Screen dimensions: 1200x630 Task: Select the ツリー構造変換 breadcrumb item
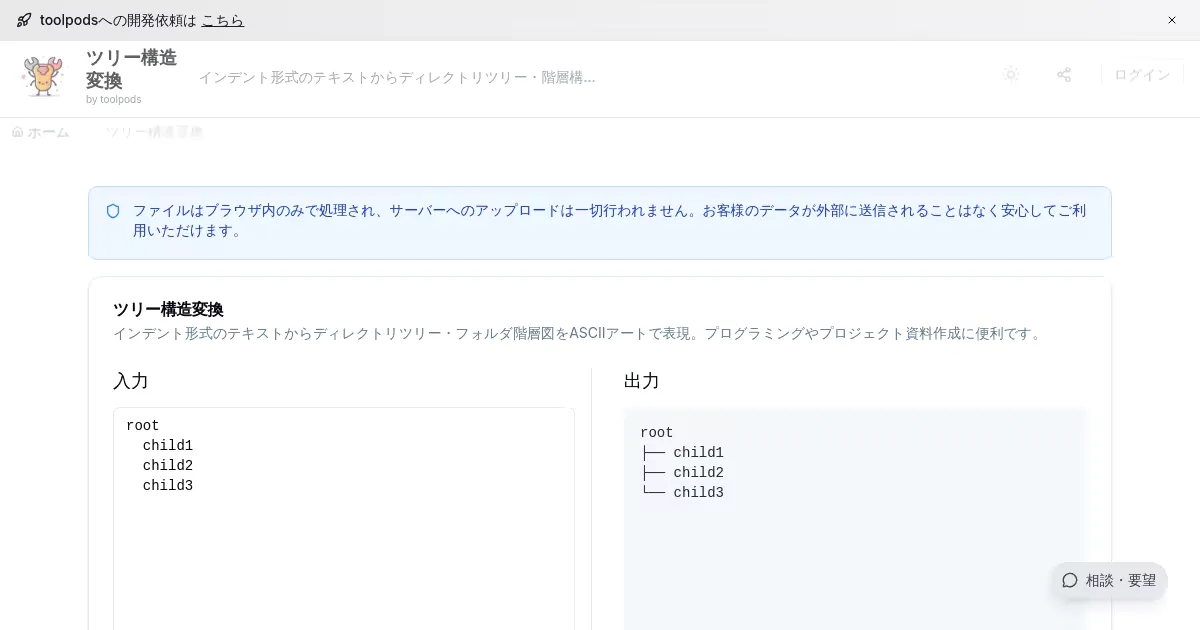coord(154,132)
